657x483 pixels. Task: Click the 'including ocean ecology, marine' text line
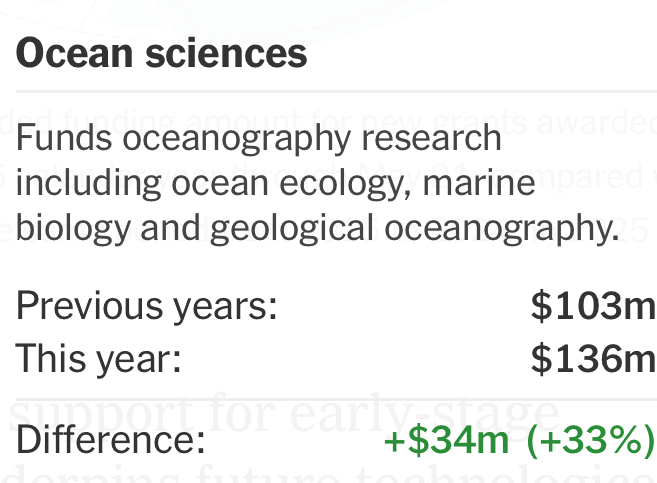tap(275, 183)
